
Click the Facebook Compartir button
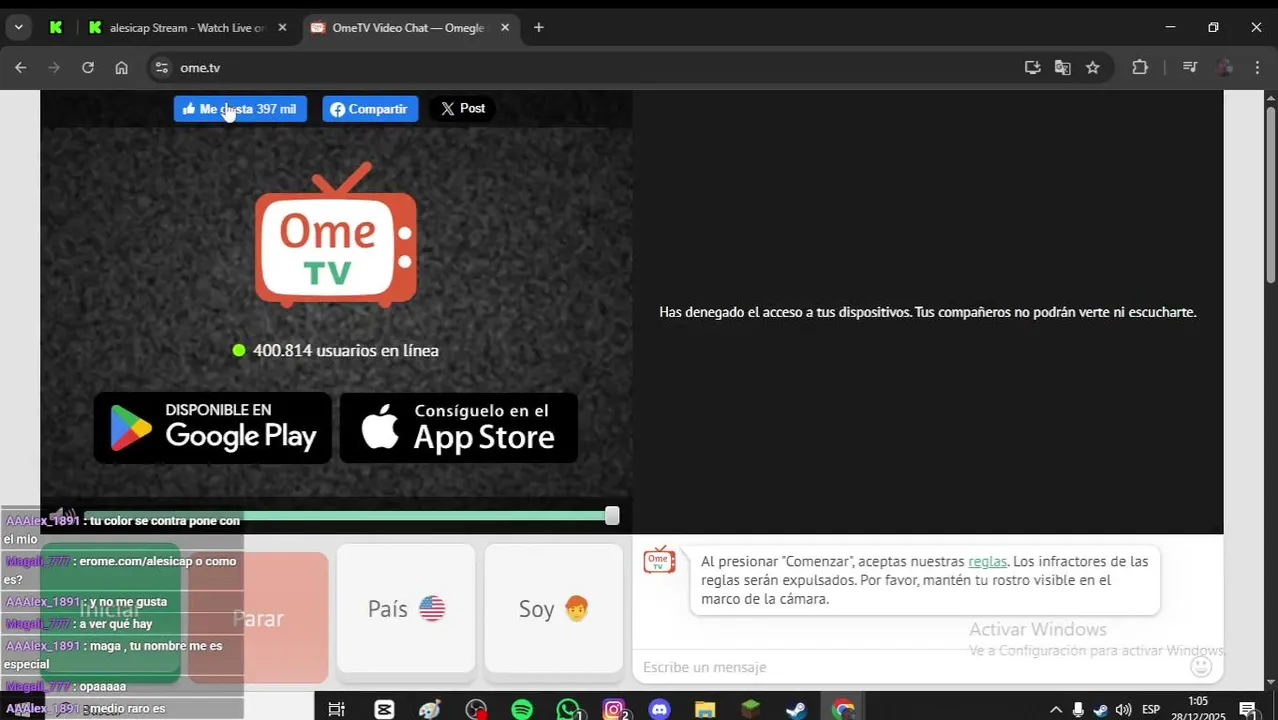point(370,109)
